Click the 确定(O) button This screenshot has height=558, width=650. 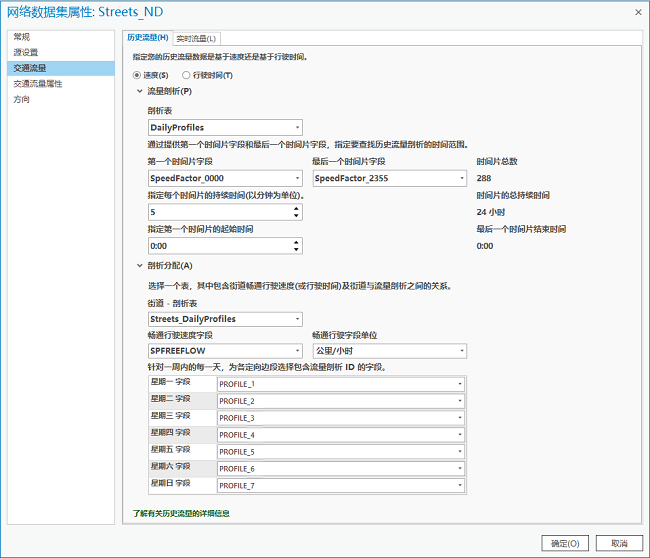(564, 543)
